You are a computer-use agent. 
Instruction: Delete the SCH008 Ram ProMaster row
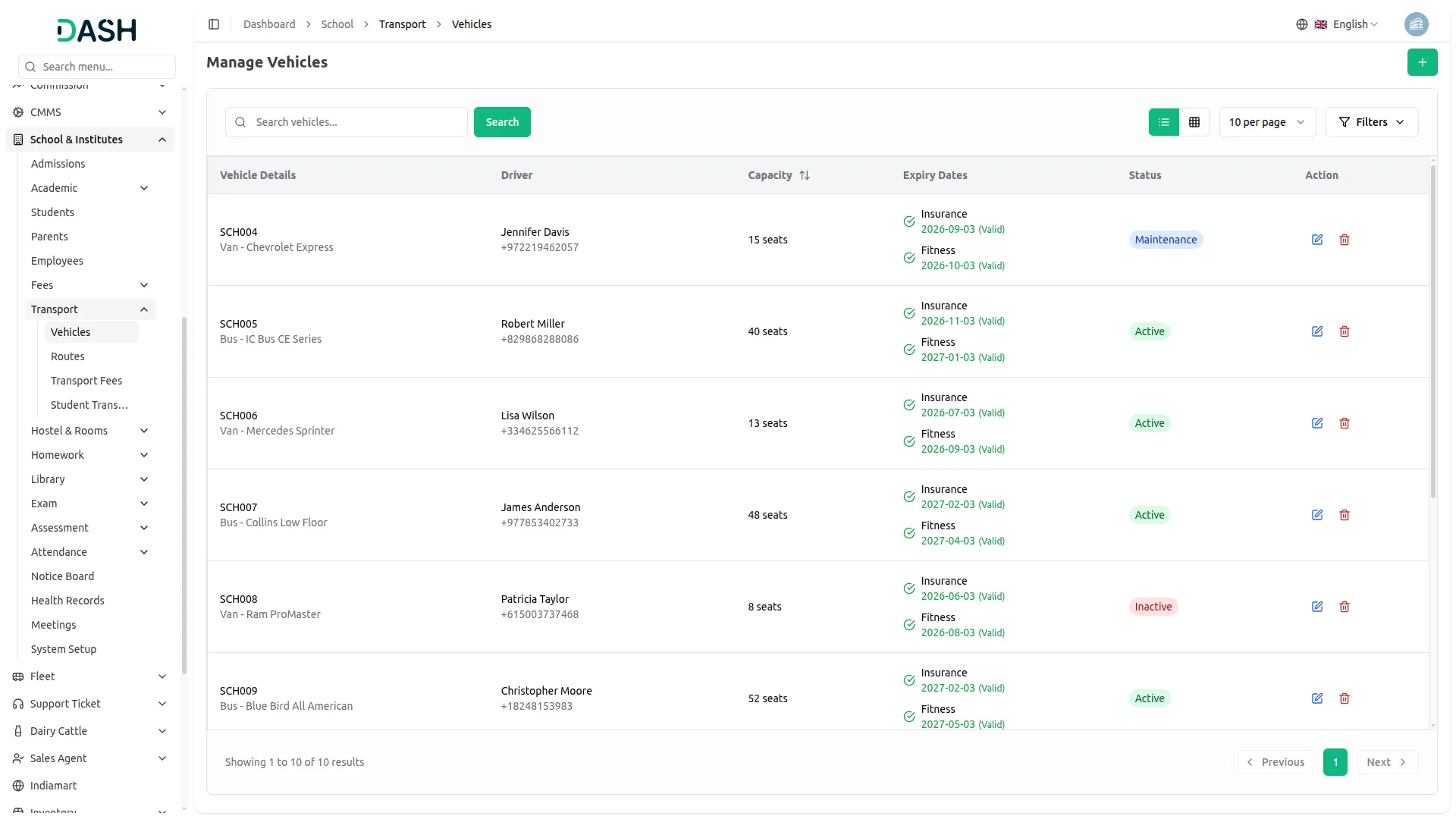pyautogui.click(x=1344, y=607)
